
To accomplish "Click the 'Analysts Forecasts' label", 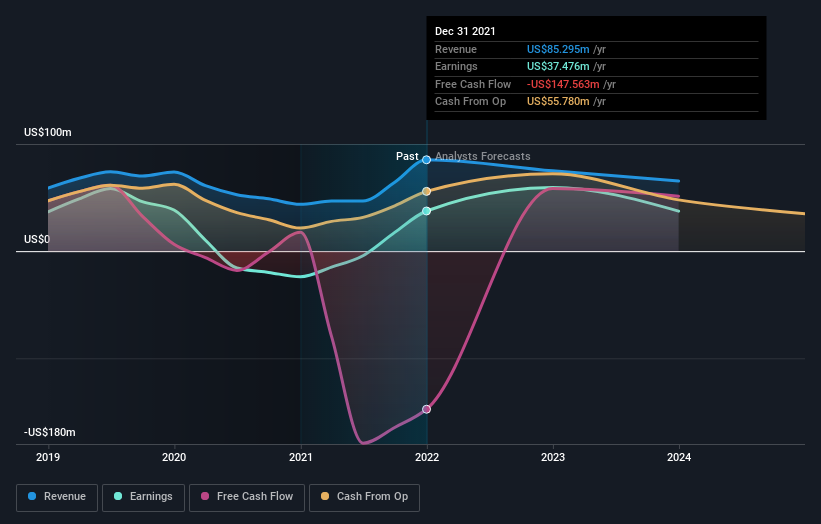I will click(x=483, y=157).
